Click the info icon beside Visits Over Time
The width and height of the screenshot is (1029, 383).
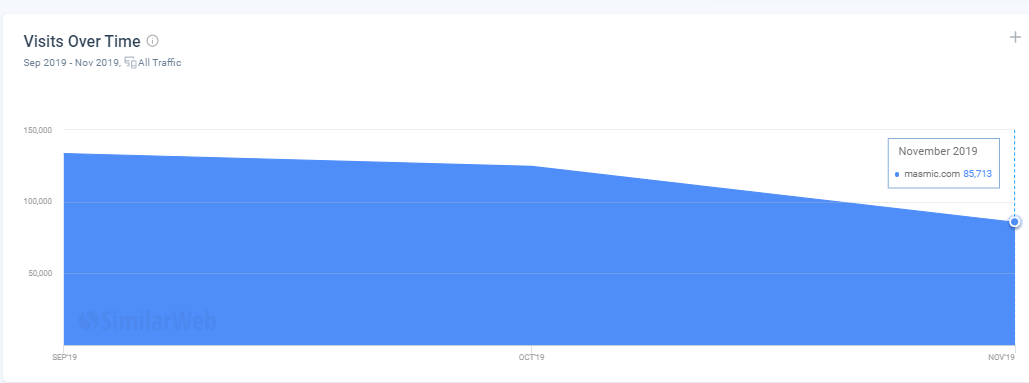coord(152,41)
